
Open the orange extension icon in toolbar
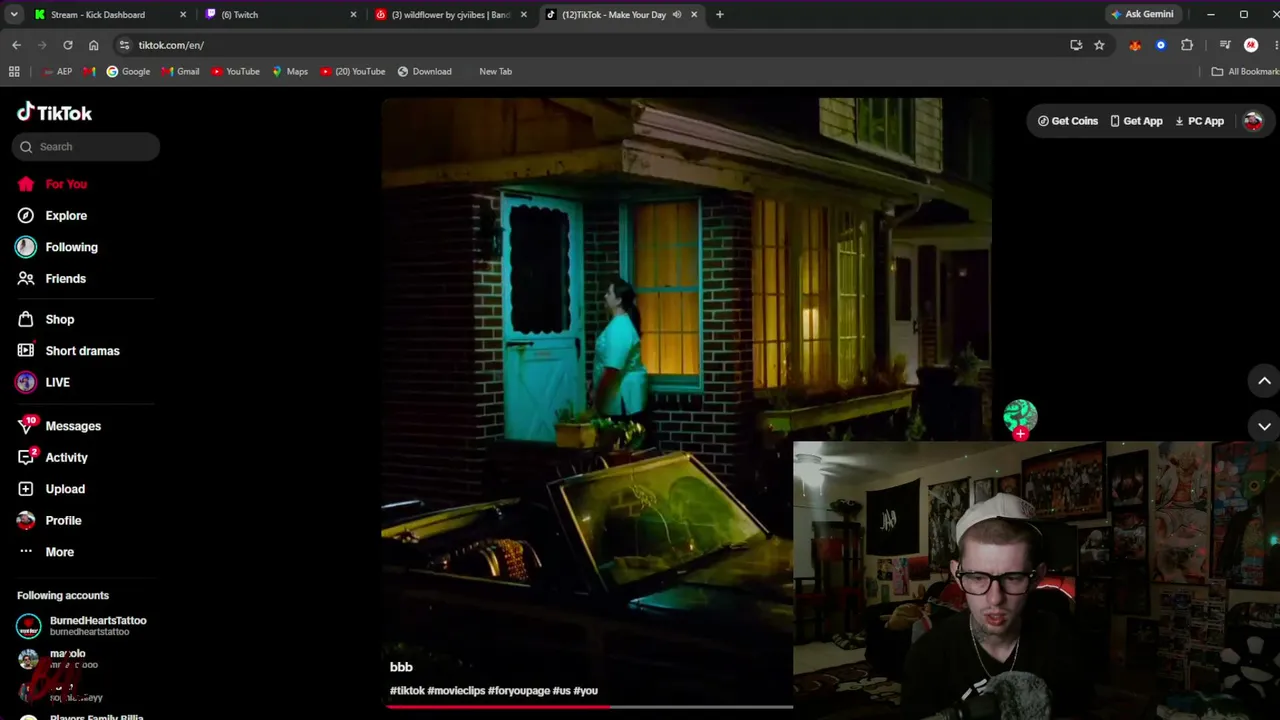pos(1135,45)
